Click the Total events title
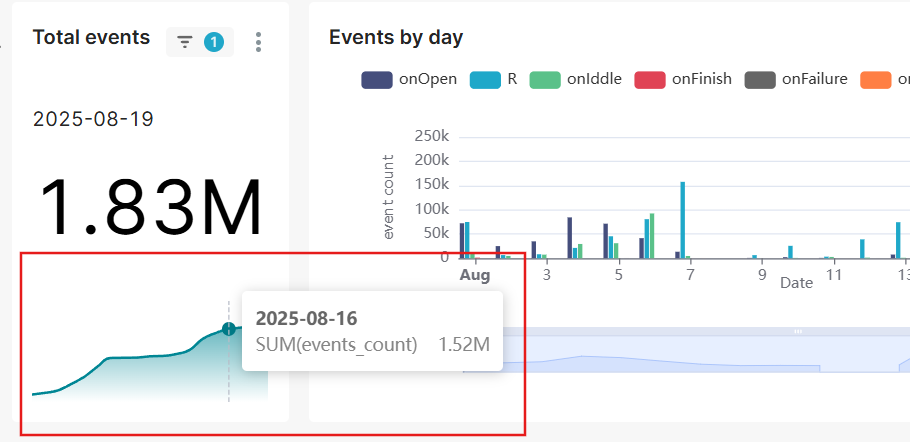 (91, 38)
